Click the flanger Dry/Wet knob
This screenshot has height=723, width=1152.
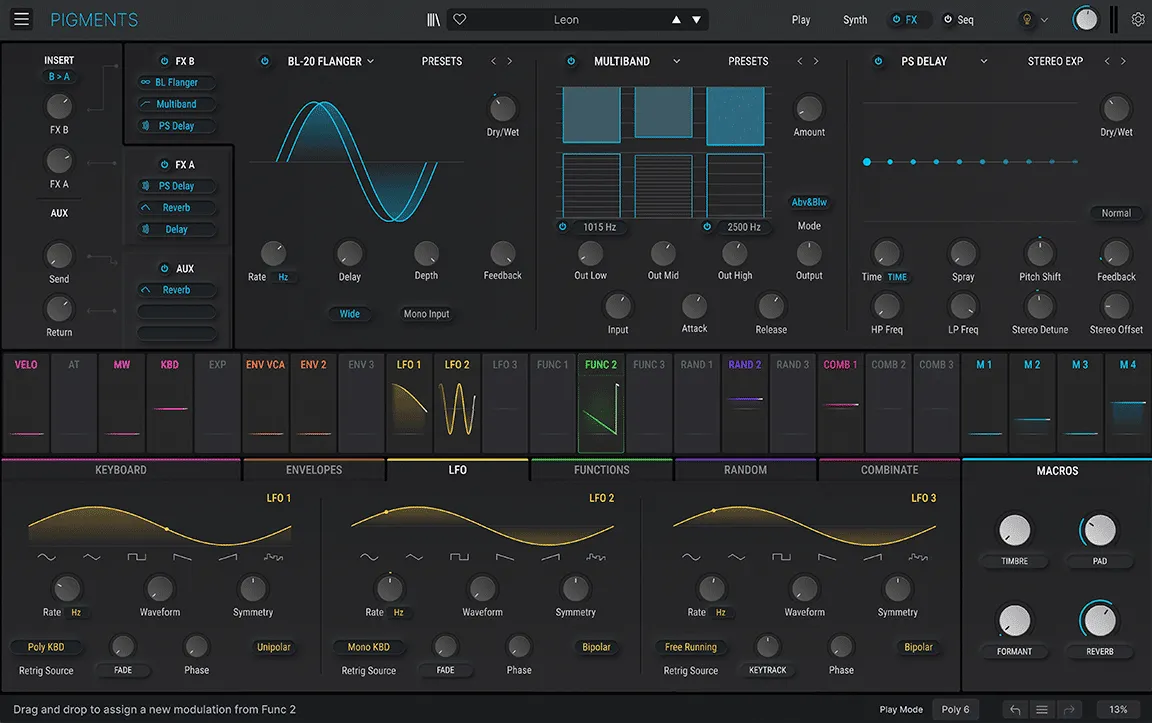503,109
